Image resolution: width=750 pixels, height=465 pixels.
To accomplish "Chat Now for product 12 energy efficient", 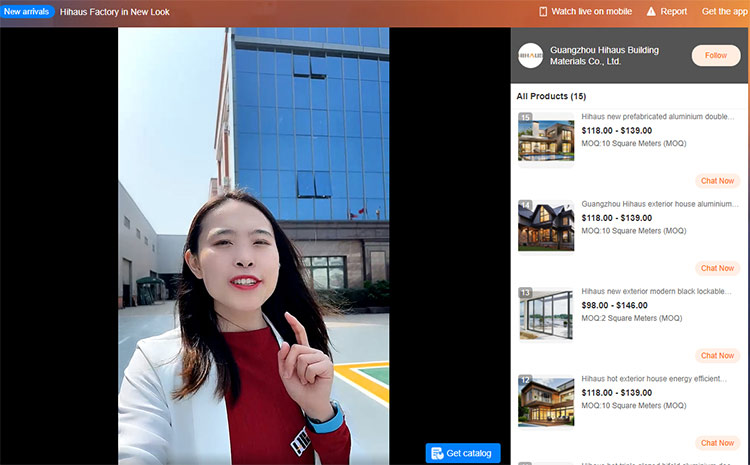I will [717, 443].
